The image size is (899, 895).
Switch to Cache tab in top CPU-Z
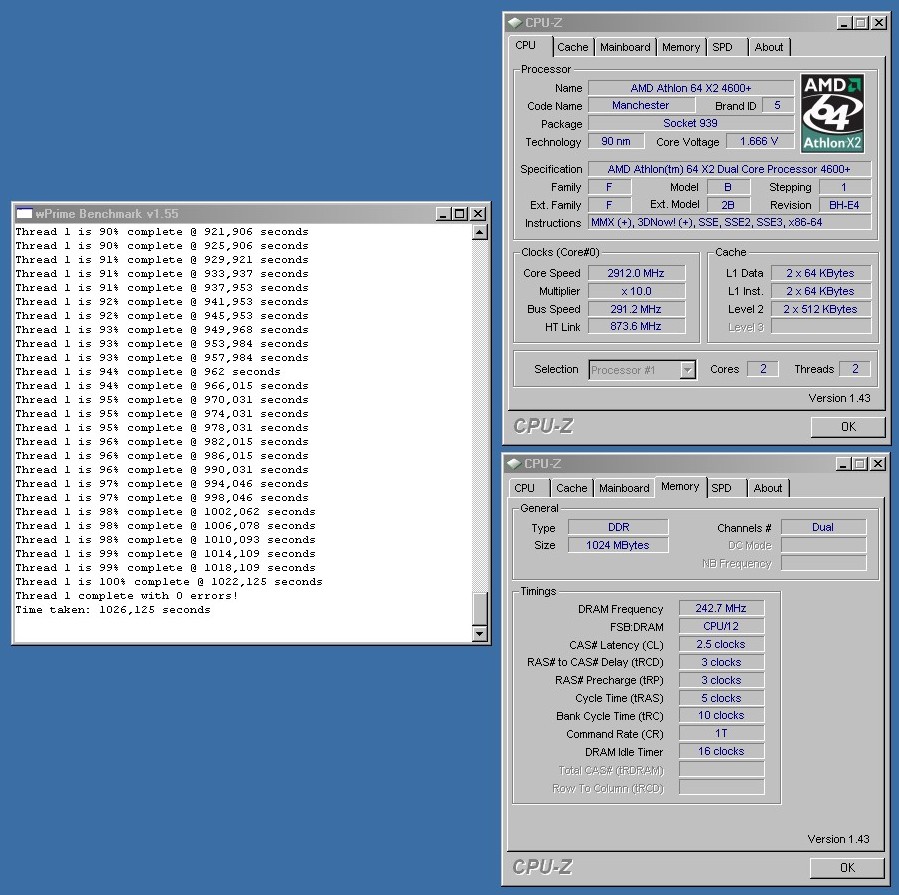573,47
